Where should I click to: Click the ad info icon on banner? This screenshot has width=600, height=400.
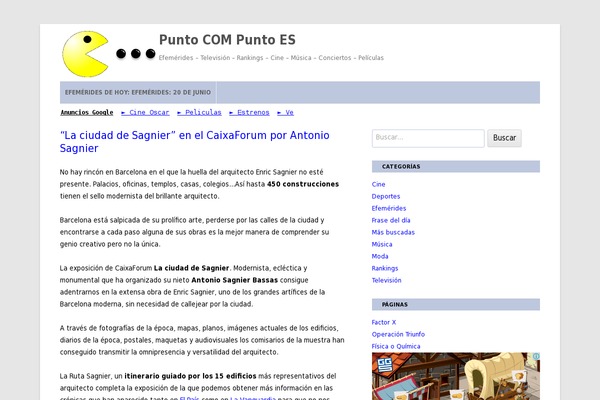click(536, 356)
